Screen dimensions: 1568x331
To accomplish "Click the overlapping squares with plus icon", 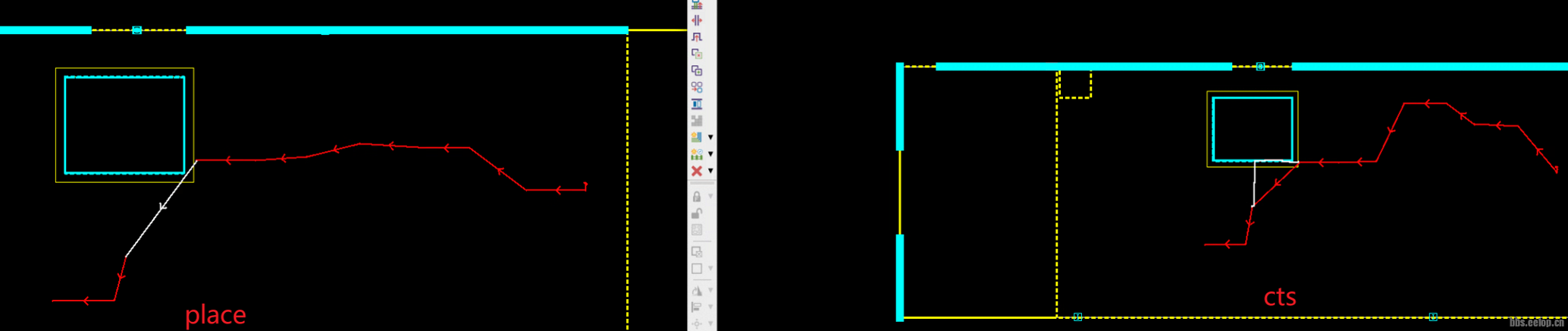I will 697,70.
